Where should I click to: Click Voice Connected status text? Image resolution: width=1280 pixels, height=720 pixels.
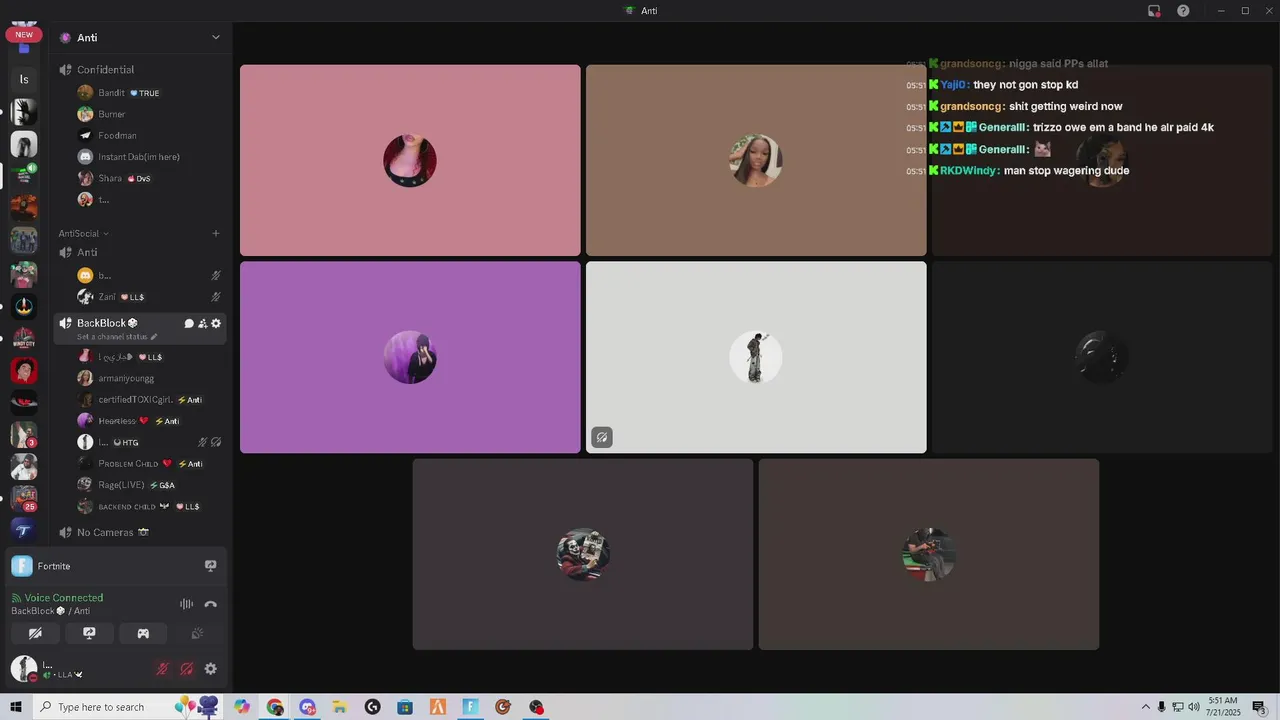pyautogui.click(x=63, y=598)
